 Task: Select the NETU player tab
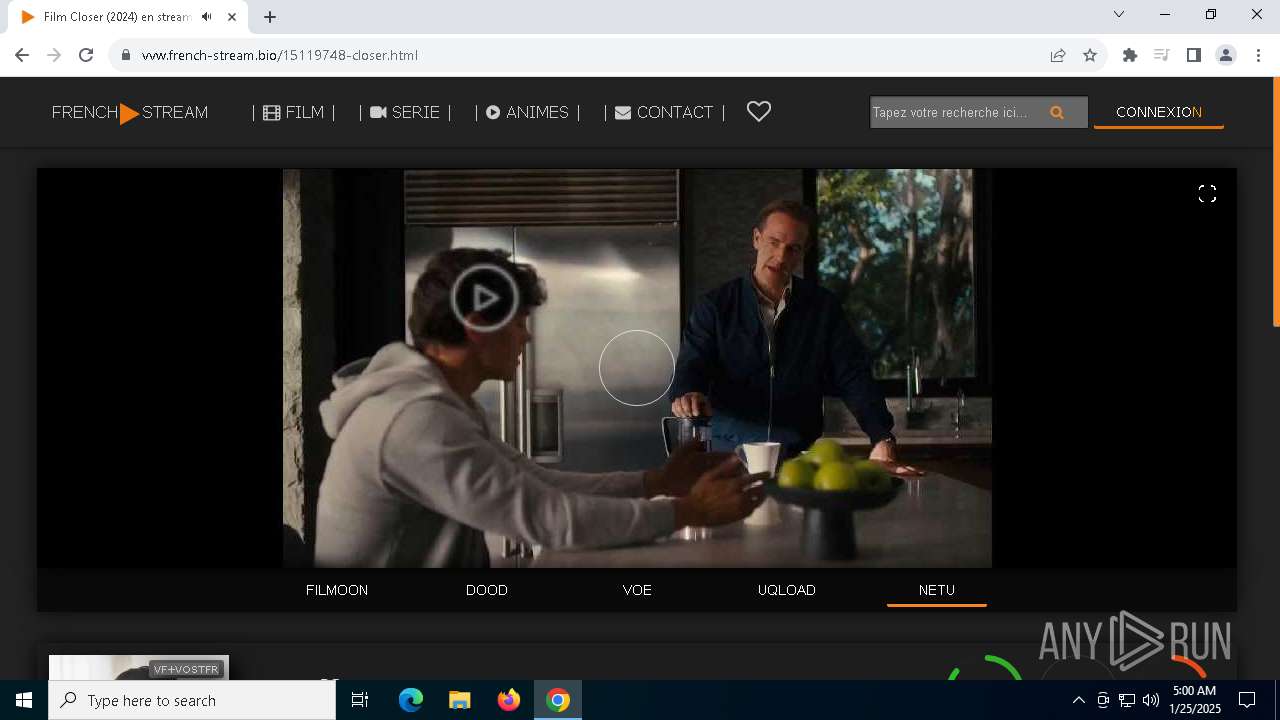click(x=937, y=590)
